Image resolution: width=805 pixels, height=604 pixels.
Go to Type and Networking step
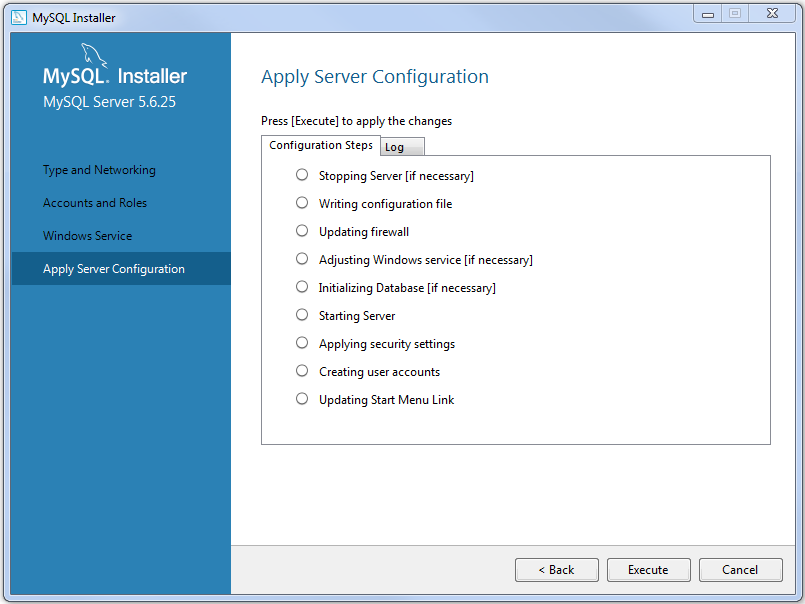[x=99, y=170]
